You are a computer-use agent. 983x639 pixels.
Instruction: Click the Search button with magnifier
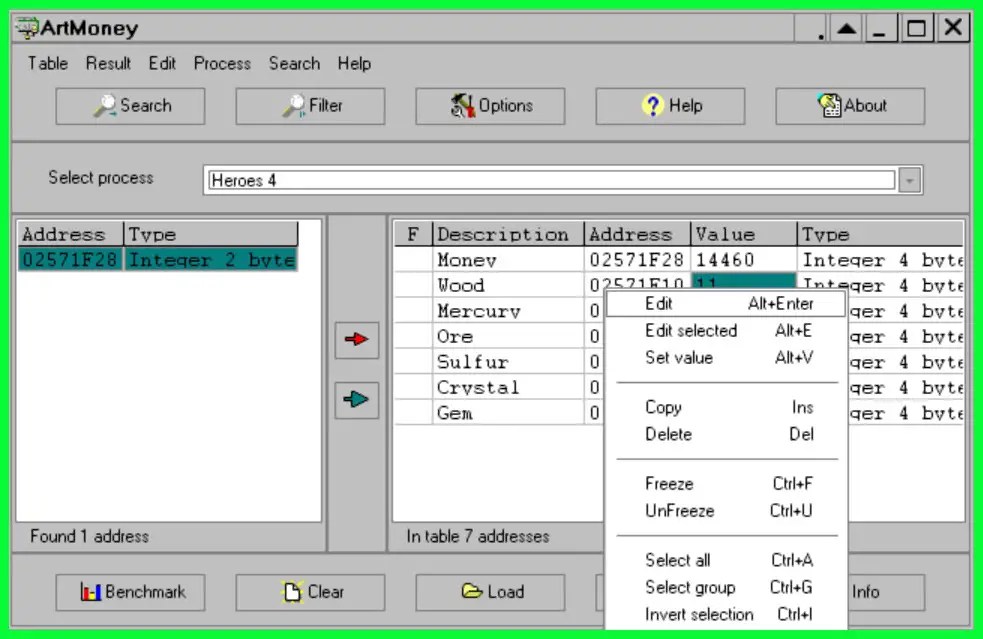130,106
